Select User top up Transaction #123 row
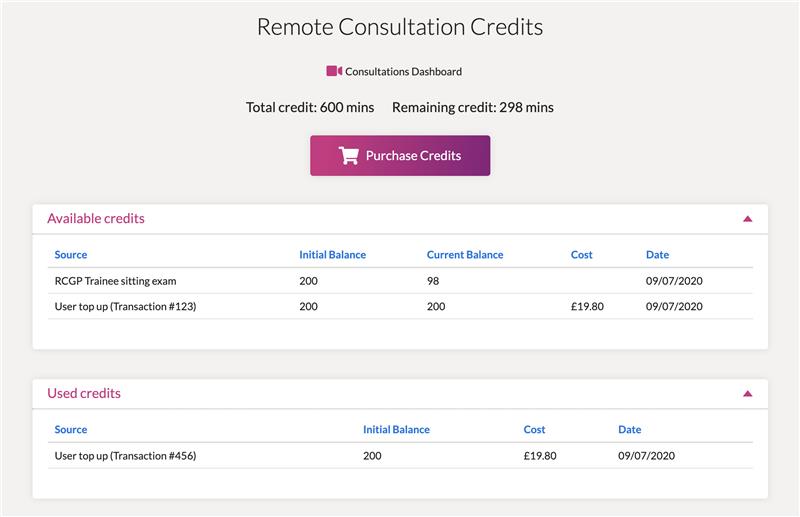Image resolution: width=800 pixels, height=517 pixels. click(400, 306)
